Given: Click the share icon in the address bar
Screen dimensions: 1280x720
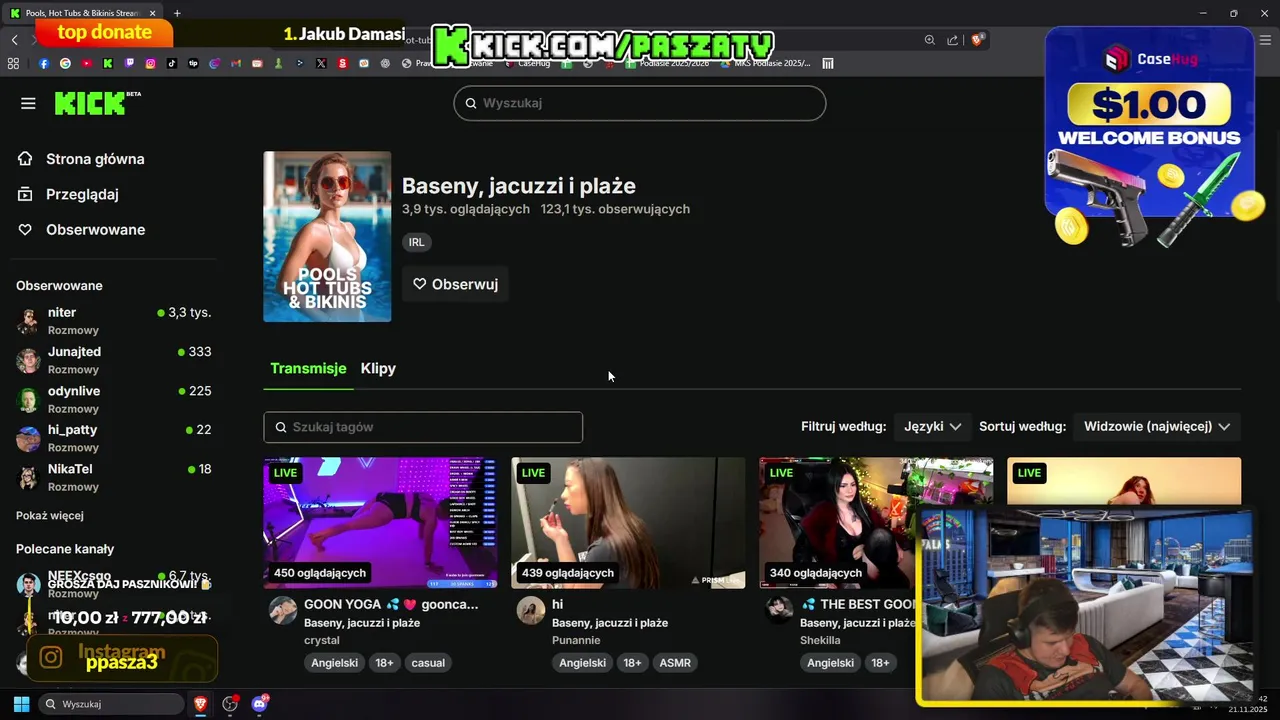Looking at the screenshot, I should (x=952, y=40).
